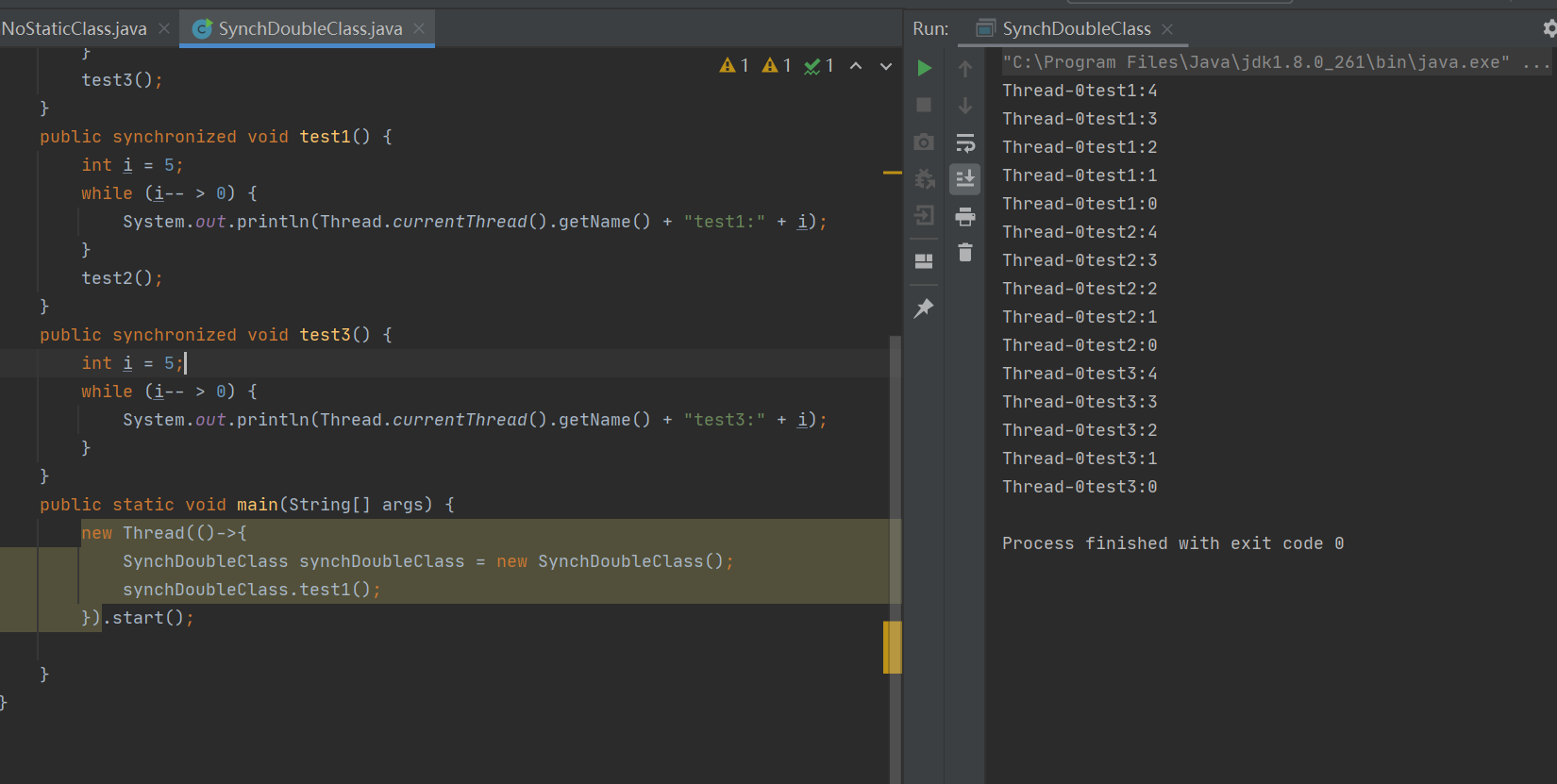Click the "test3:" string literal
The height and width of the screenshot is (784, 1557).
(725, 420)
